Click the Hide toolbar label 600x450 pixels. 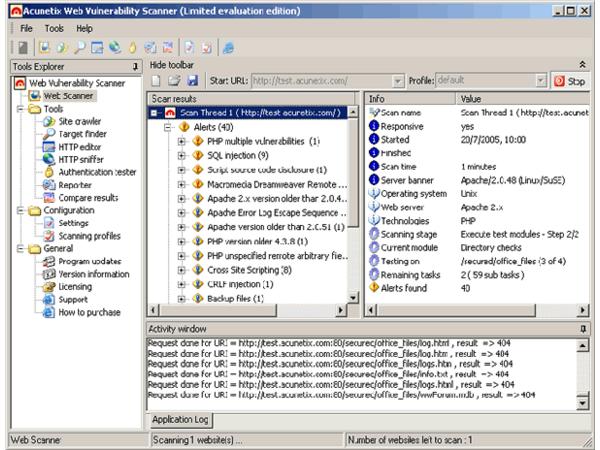[x=171, y=63]
